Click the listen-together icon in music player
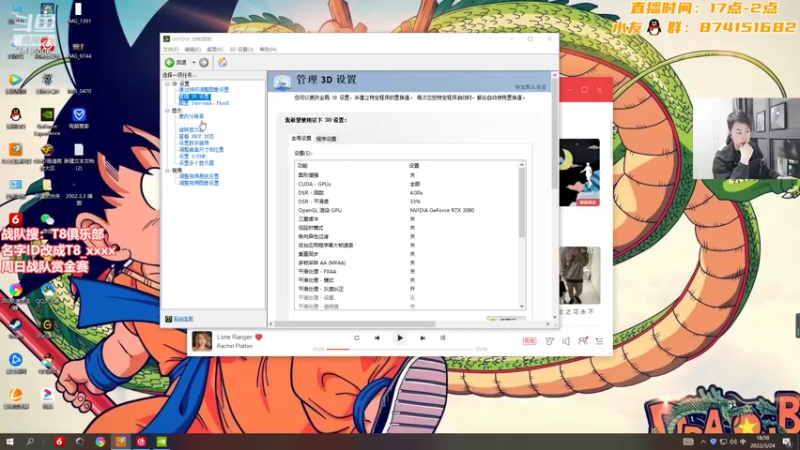 pos(583,340)
